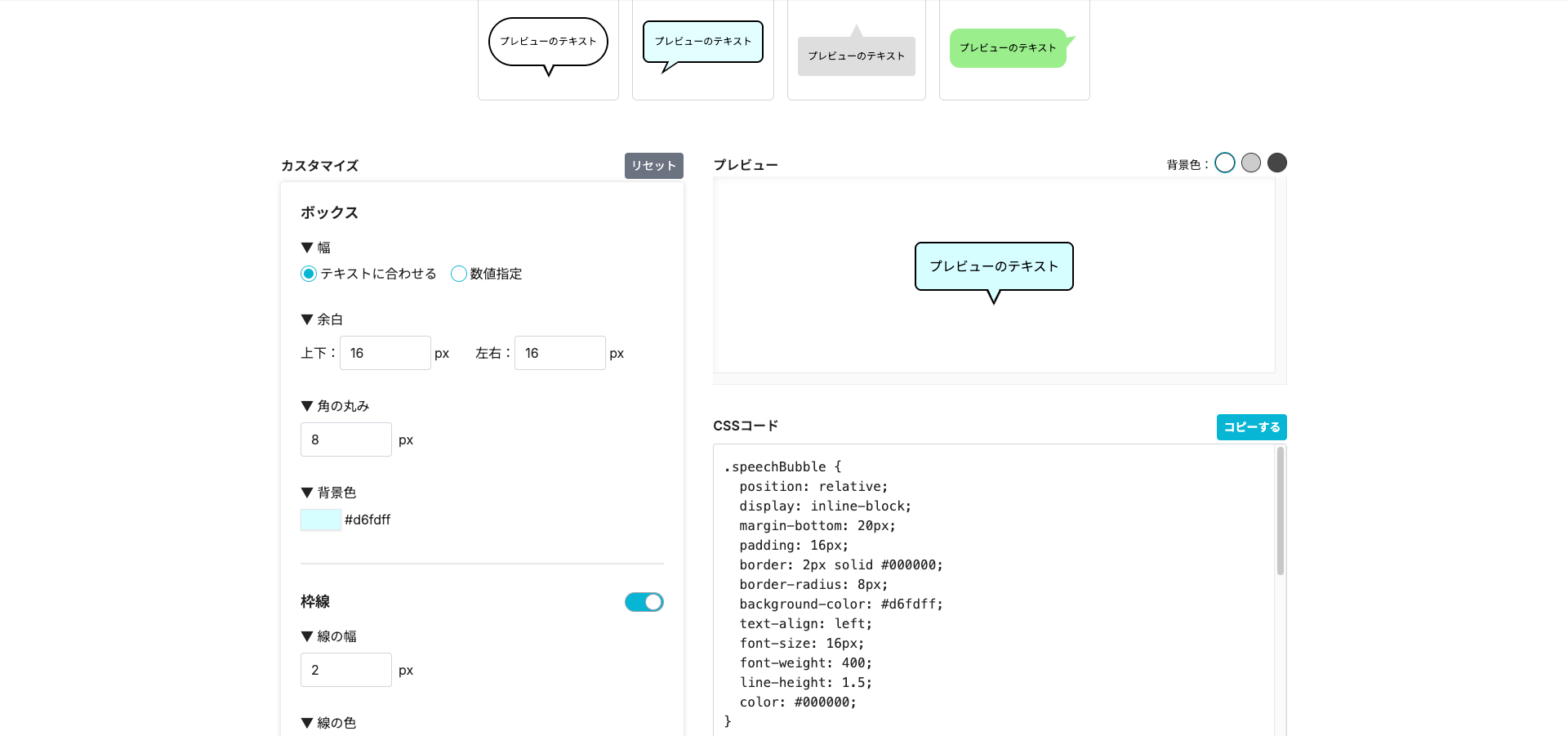1568x736 pixels.
Task: Click the 角の丸み radius input field
Action: pos(345,440)
